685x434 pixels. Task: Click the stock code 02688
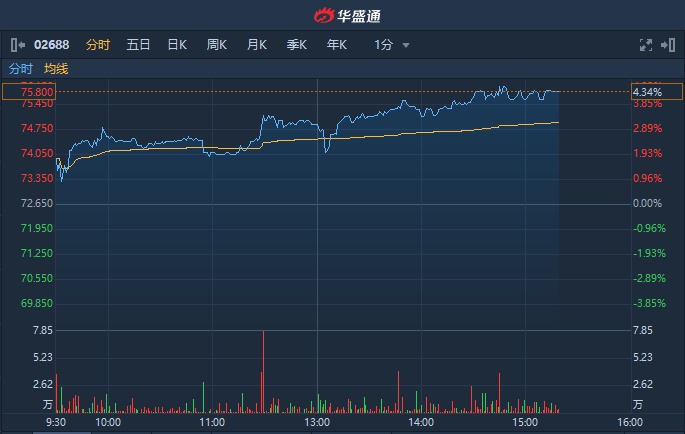coord(52,45)
